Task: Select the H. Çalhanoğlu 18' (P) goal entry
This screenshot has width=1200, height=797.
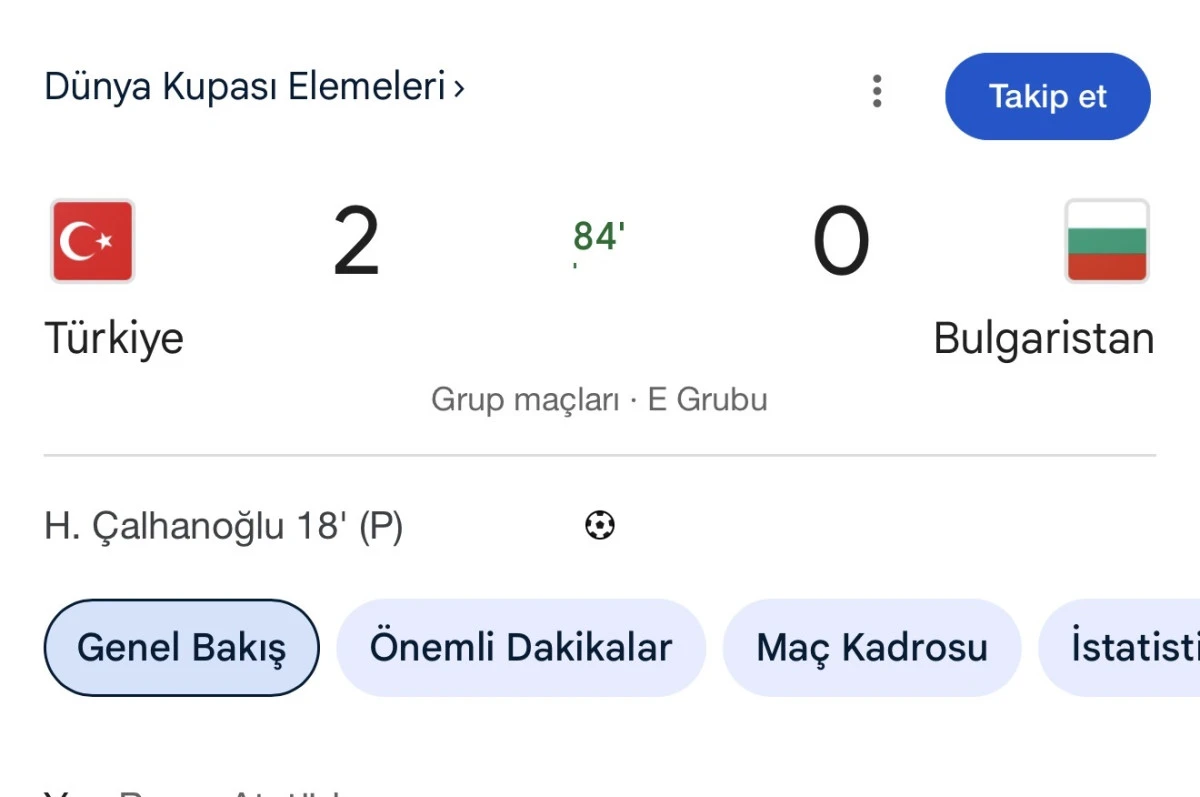Action: [224, 525]
